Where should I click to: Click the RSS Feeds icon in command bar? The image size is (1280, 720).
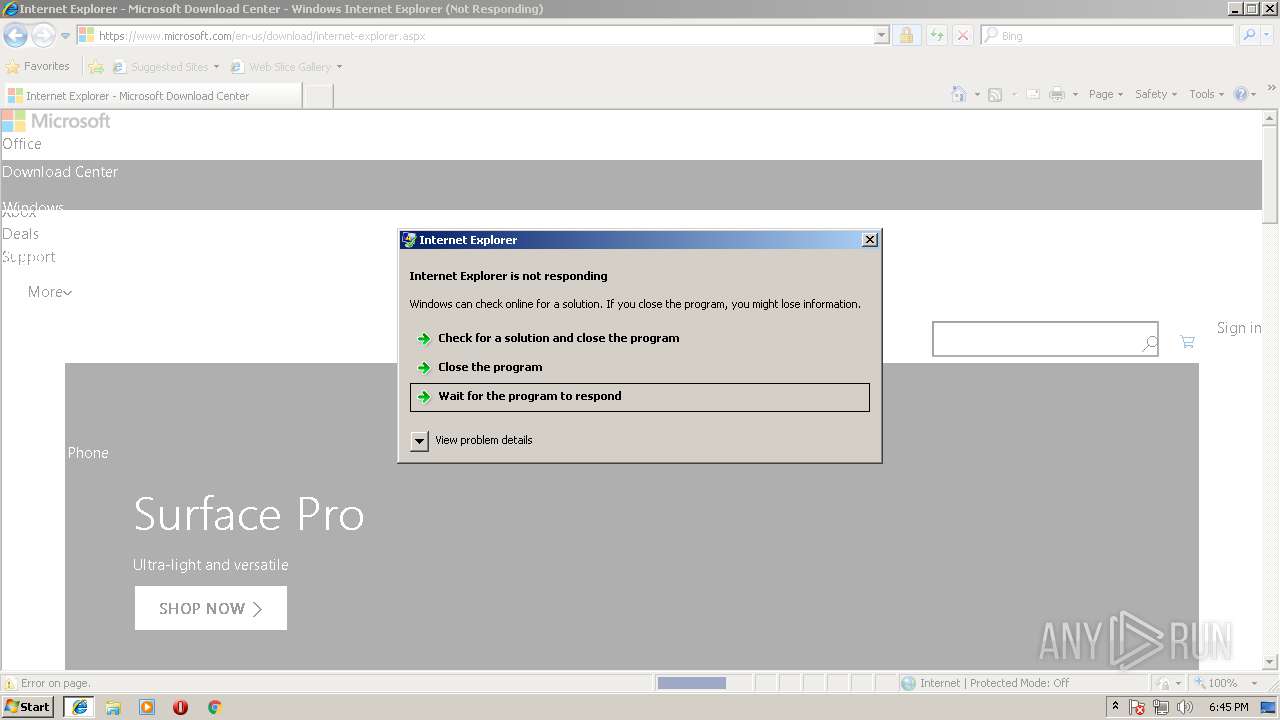pos(995,94)
